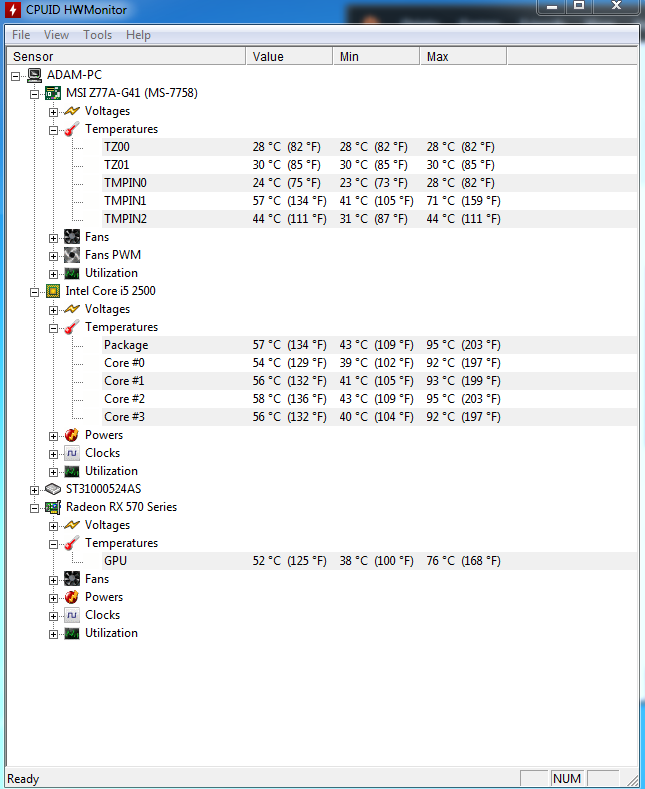Minimize the HWMonitor window

pyautogui.click(x=552, y=6)
